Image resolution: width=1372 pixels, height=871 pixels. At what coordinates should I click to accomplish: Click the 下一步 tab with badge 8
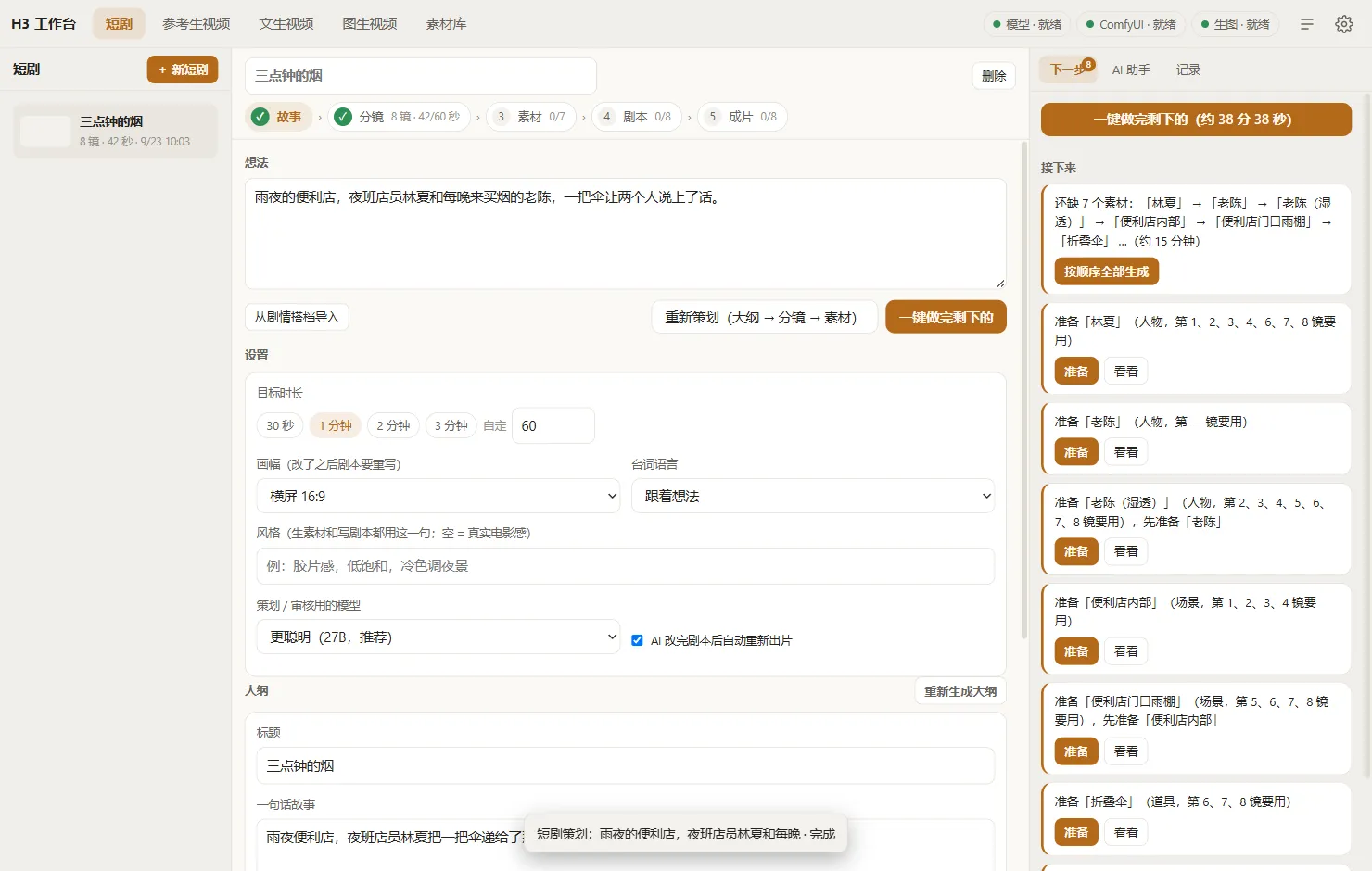1068,69
